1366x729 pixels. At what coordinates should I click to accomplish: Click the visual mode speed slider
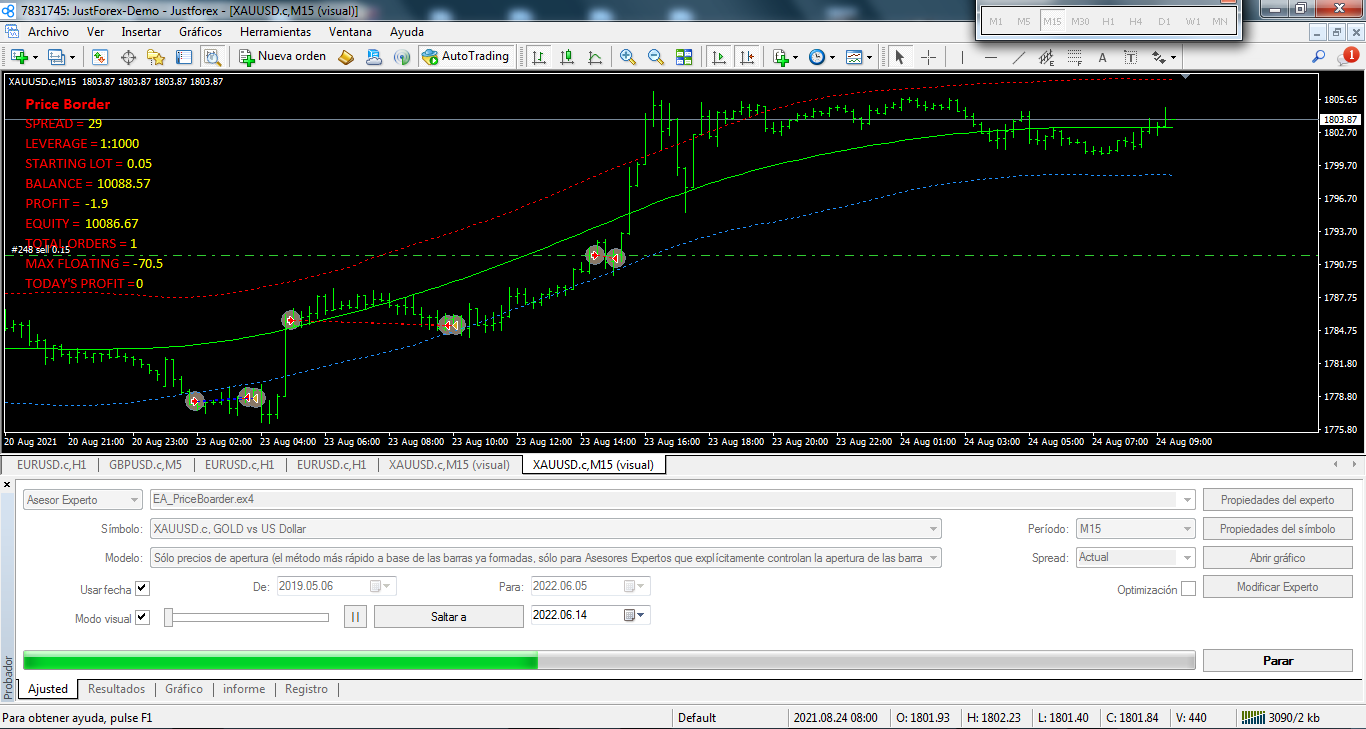(x=247, y=617)
